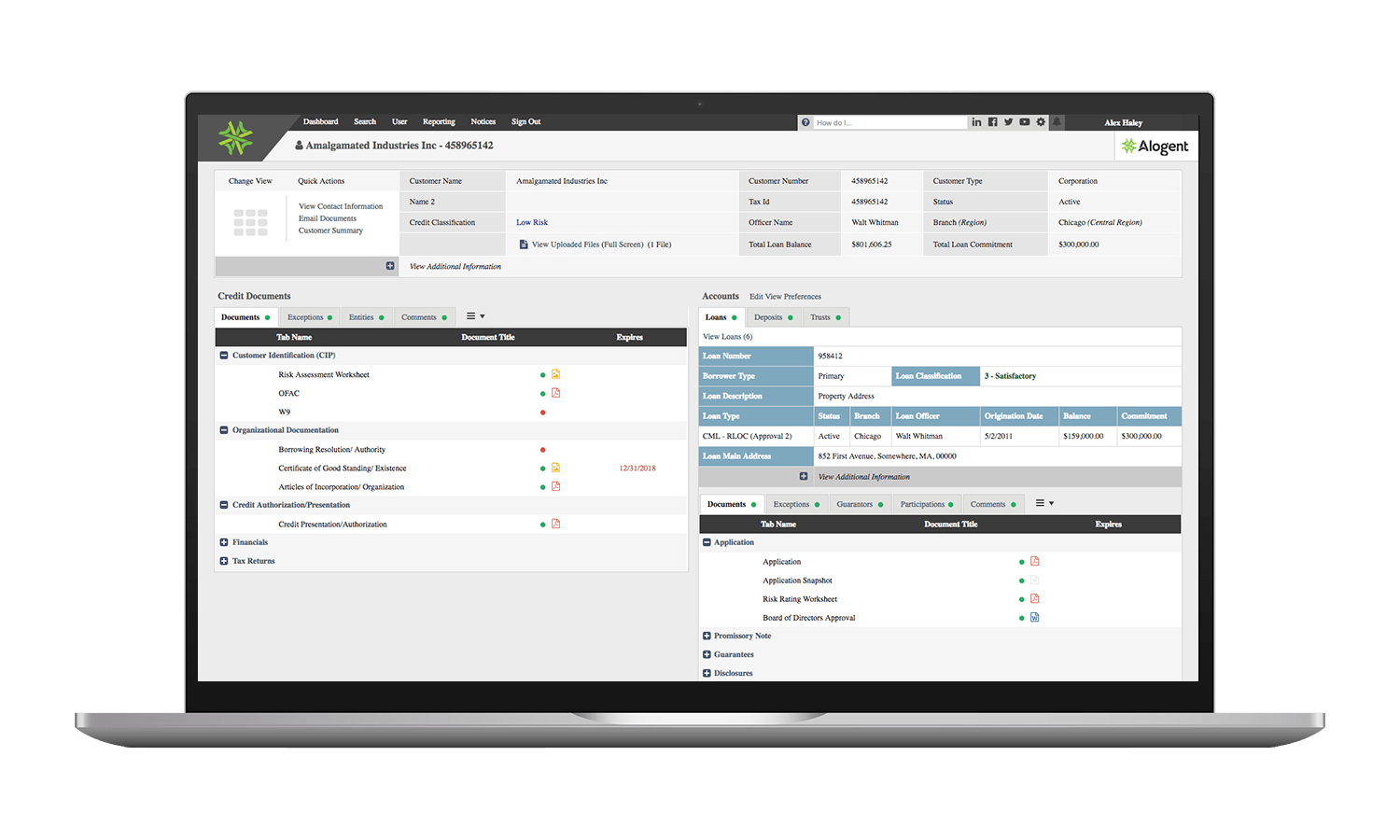
Task: Switch to the Deposits accounts tab
Action: [x=768, y=317]
